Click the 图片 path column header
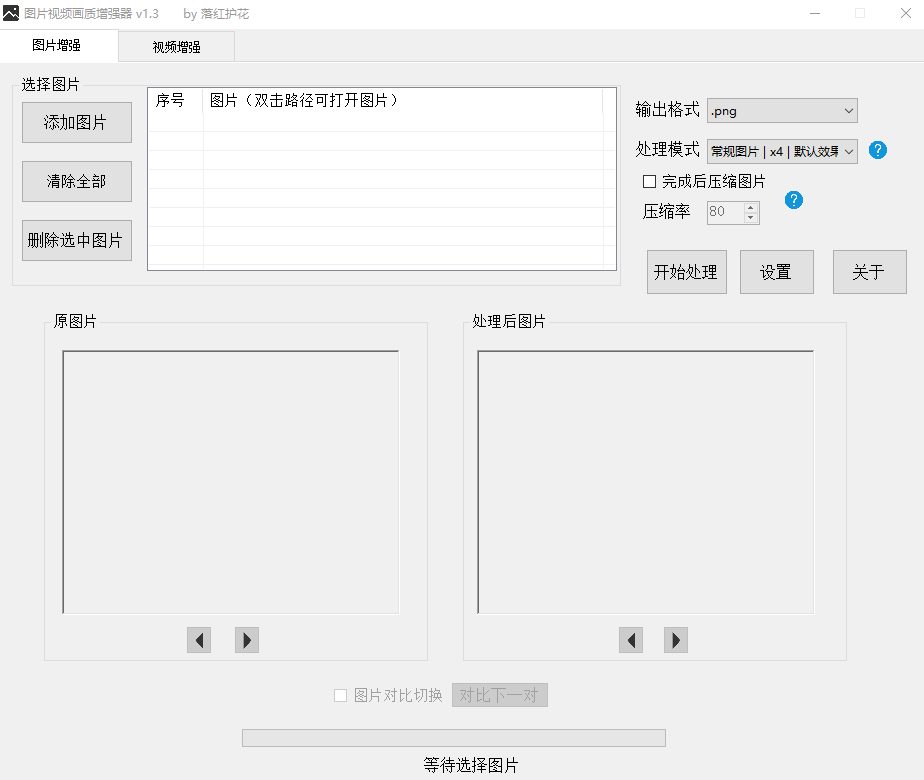This screenshot has width=924, height=780. click(403, 101)
